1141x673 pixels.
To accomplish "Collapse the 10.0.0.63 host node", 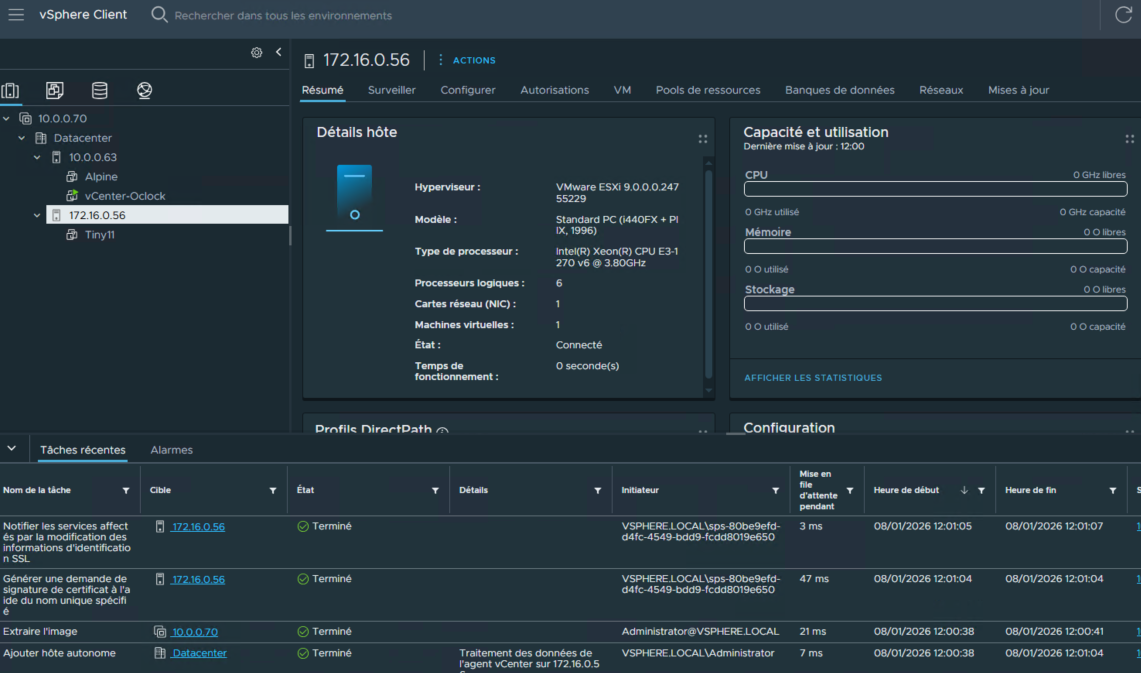I will point(37,157).
